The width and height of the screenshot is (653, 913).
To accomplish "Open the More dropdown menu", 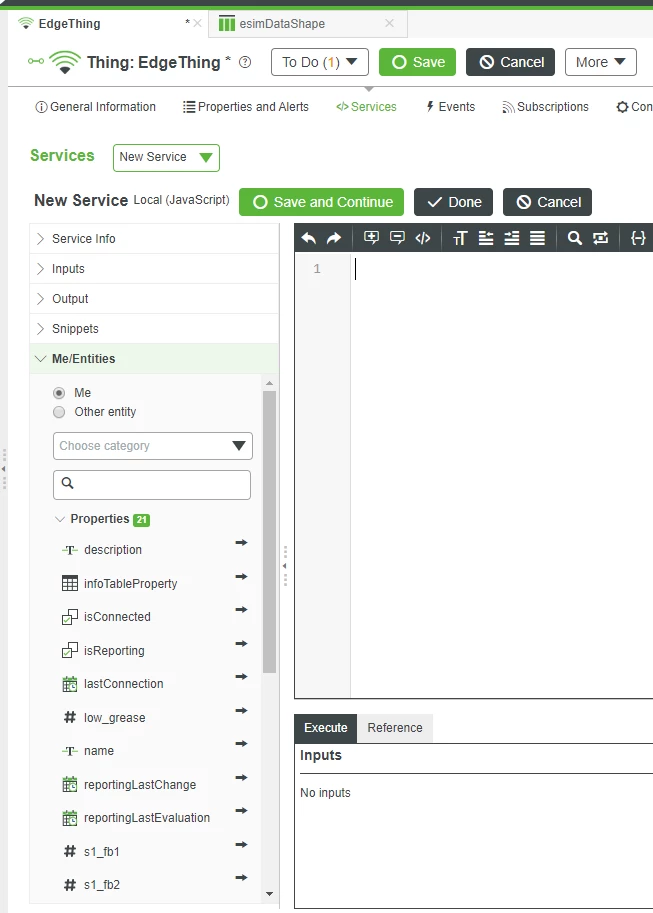I will 601,62.
